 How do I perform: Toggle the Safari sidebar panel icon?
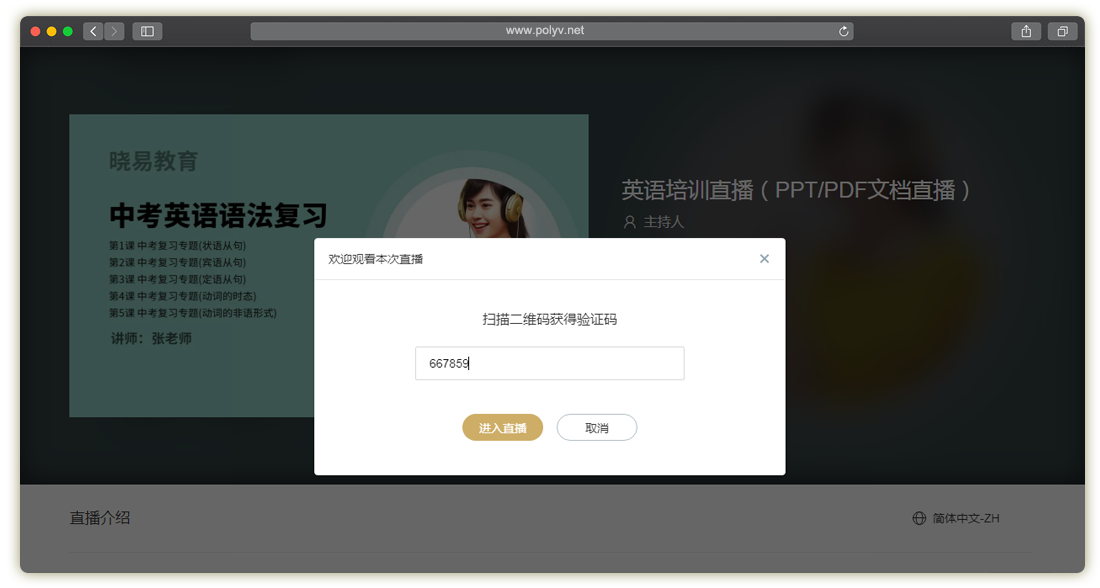pyautogui.click(x=147, y=31)
